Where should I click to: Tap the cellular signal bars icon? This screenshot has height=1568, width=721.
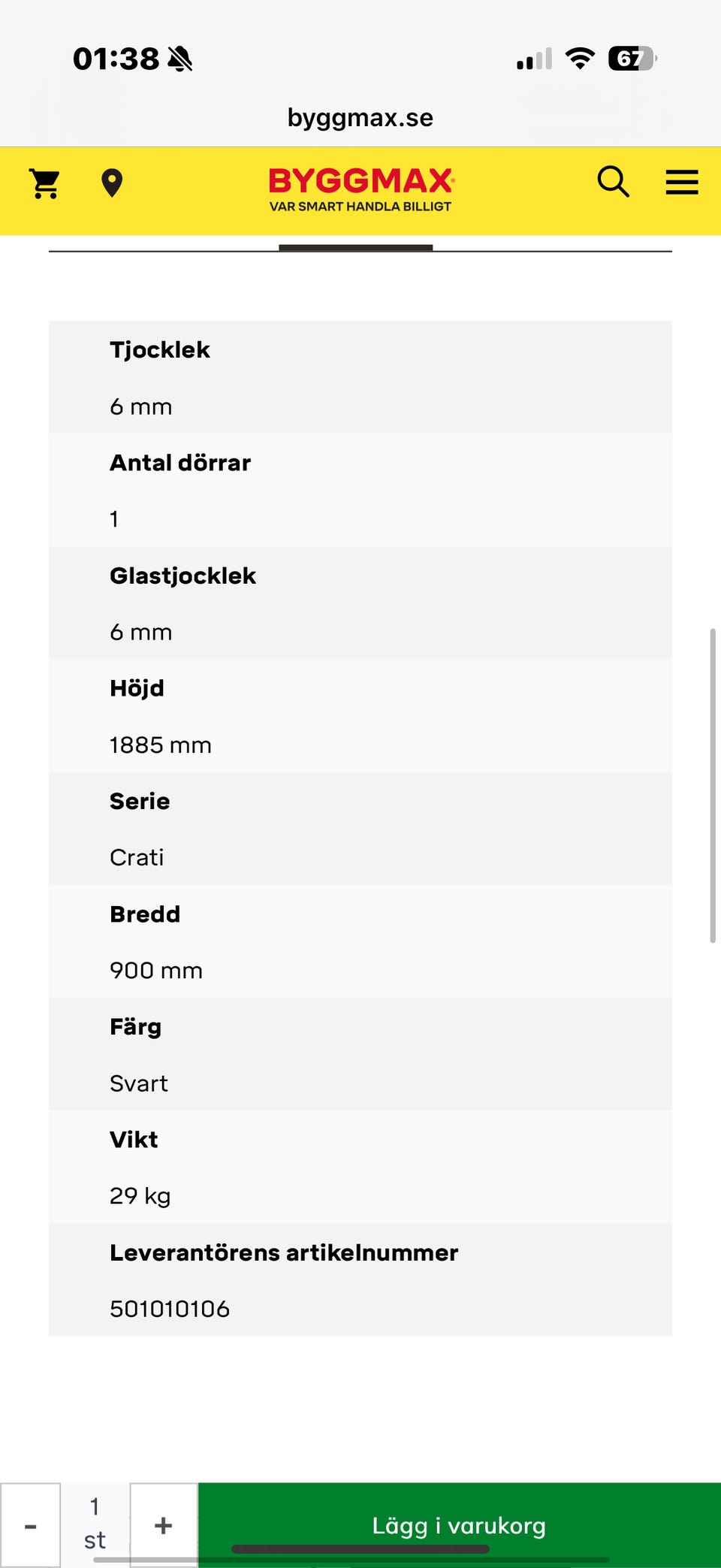tap(534, 59)
